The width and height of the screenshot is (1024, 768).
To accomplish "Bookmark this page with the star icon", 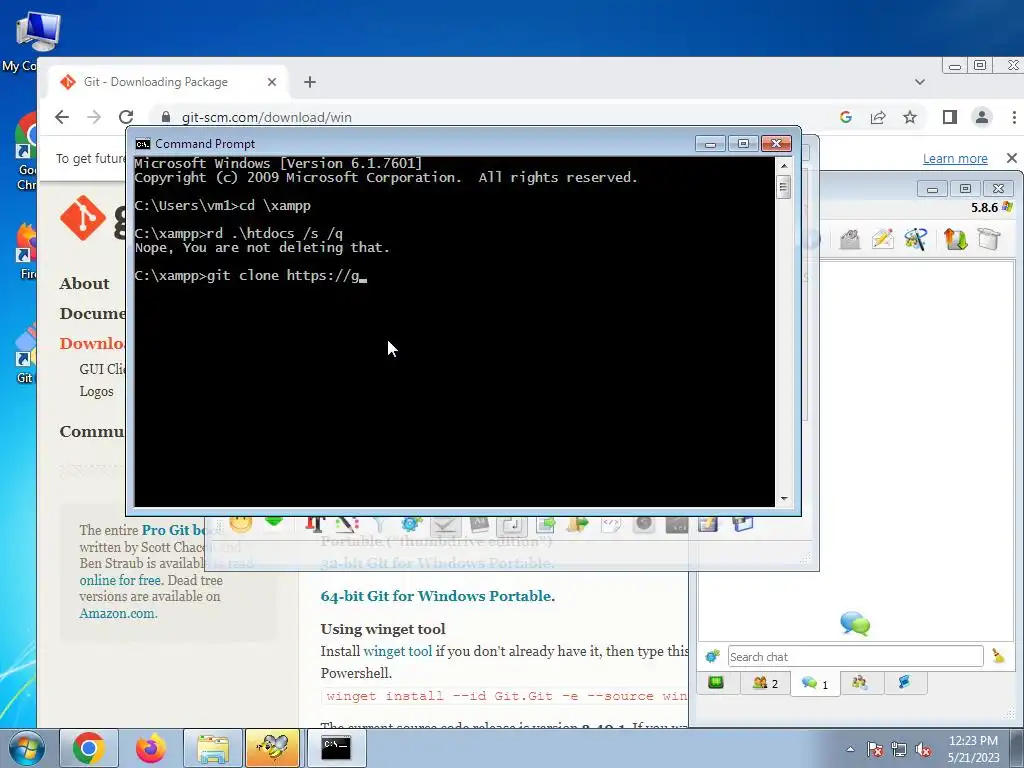I will (910, 117).
